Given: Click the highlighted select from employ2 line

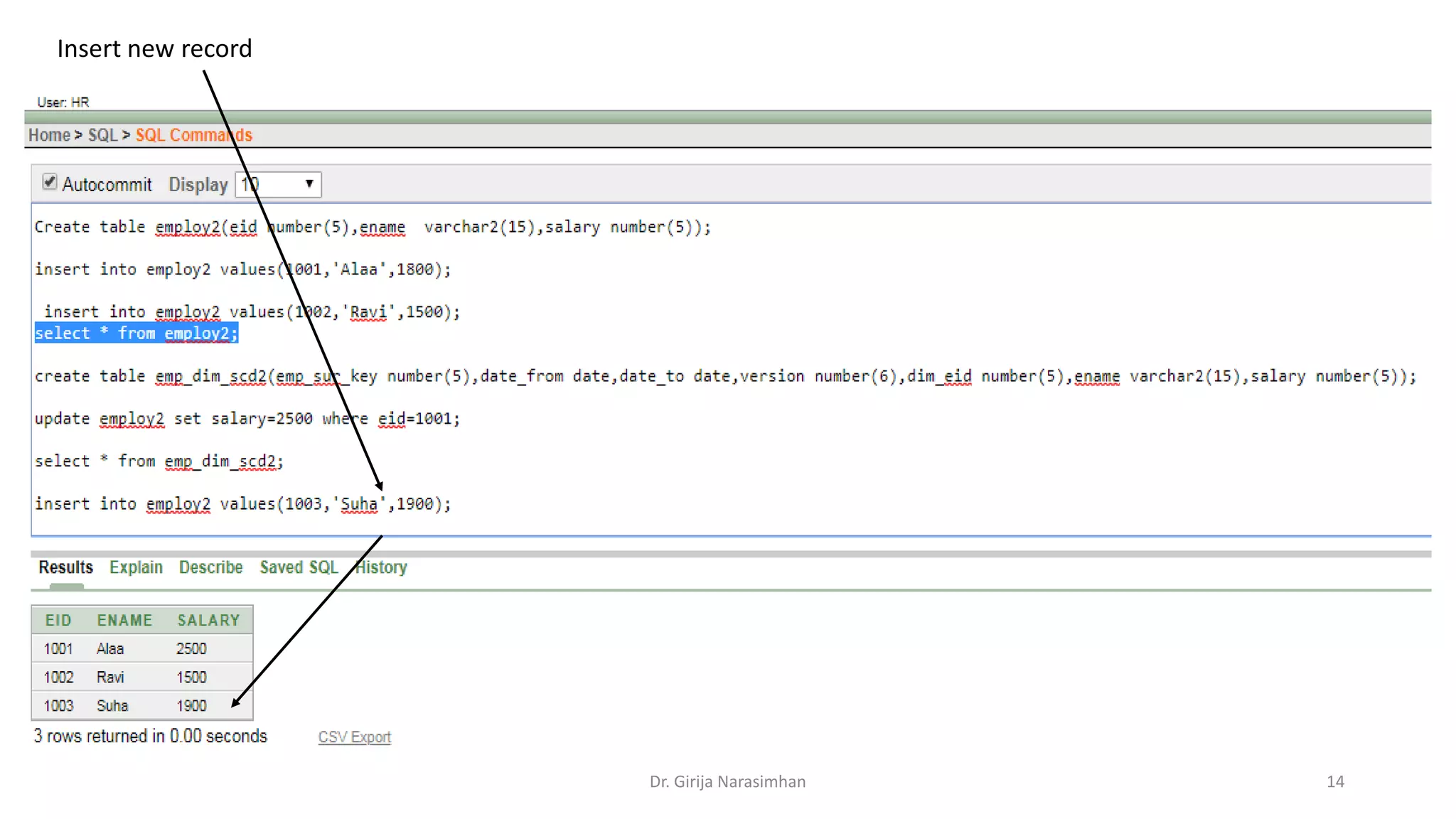Looking at the screenshot, I should (x=136, y=333).
